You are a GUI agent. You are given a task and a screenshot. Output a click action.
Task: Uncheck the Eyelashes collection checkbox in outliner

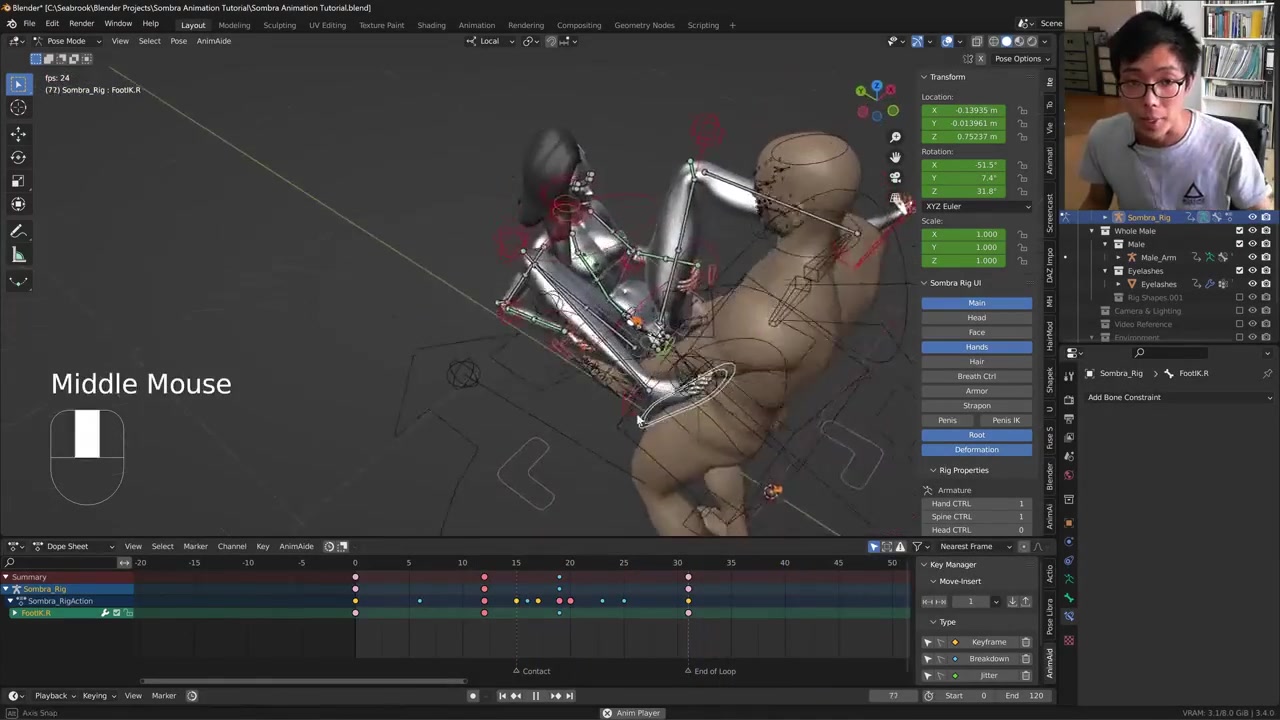[x=1240, y=270]
